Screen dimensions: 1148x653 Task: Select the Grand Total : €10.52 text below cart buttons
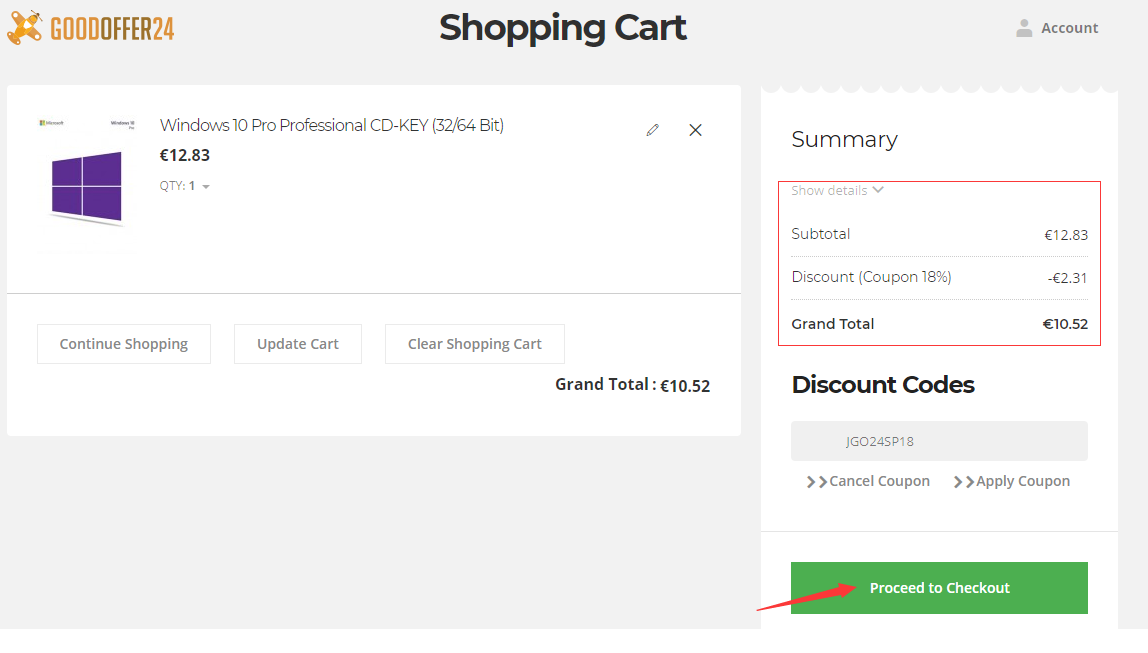pyautogui.click(x=633, y=385)
